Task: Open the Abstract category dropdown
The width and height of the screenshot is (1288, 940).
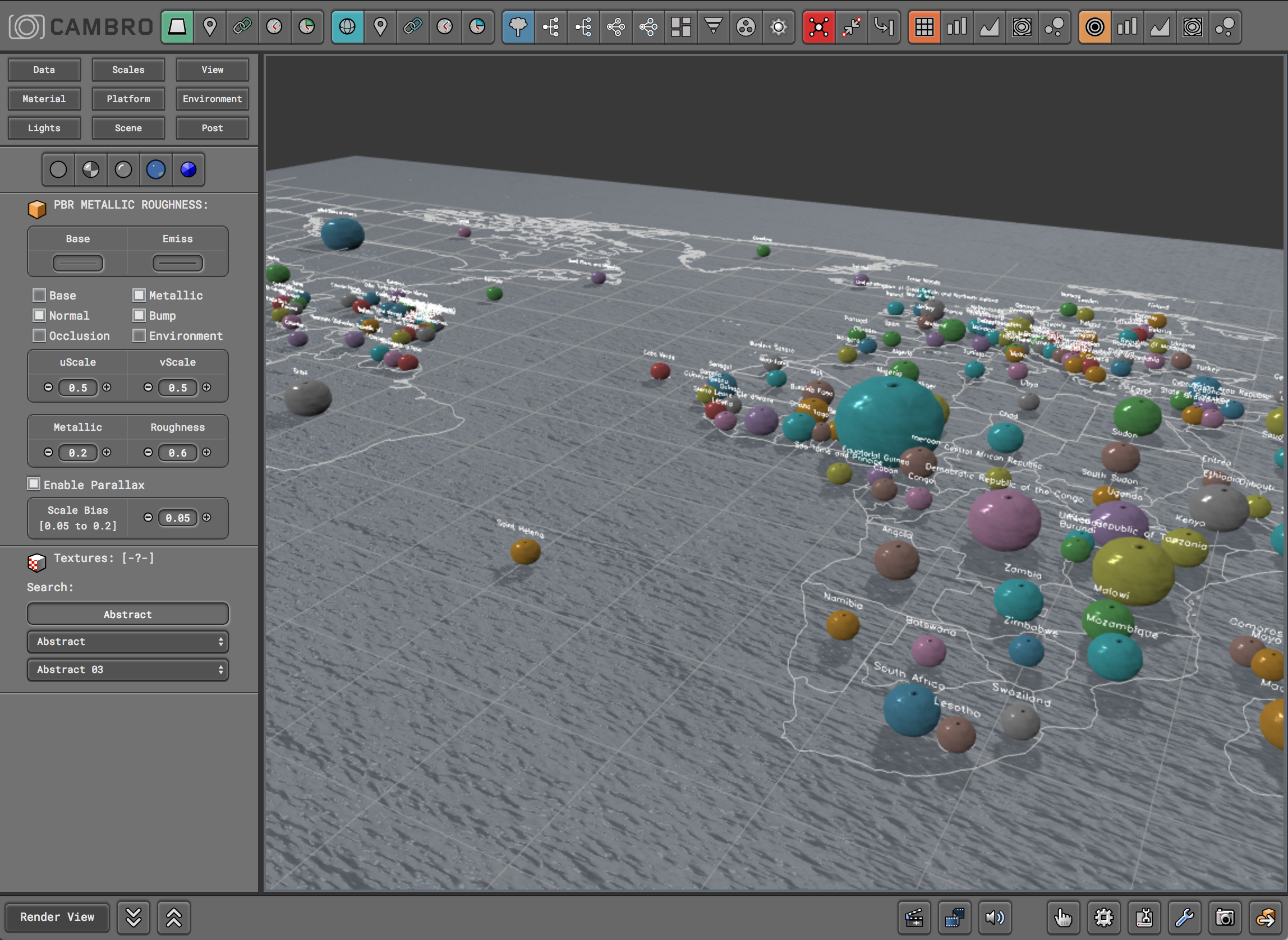Action: pos(128,641)
